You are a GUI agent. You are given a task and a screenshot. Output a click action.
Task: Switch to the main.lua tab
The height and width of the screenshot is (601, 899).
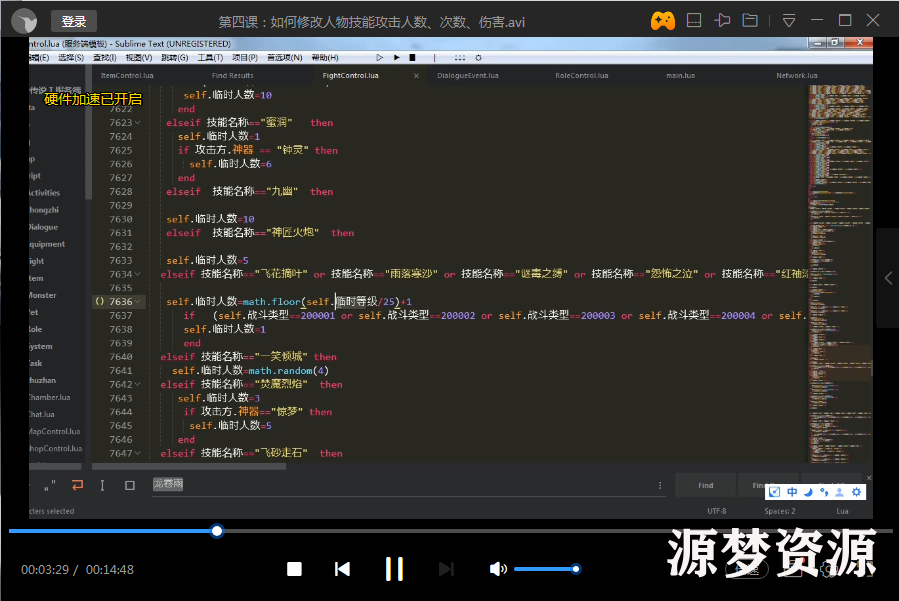[x=681, y=76]
